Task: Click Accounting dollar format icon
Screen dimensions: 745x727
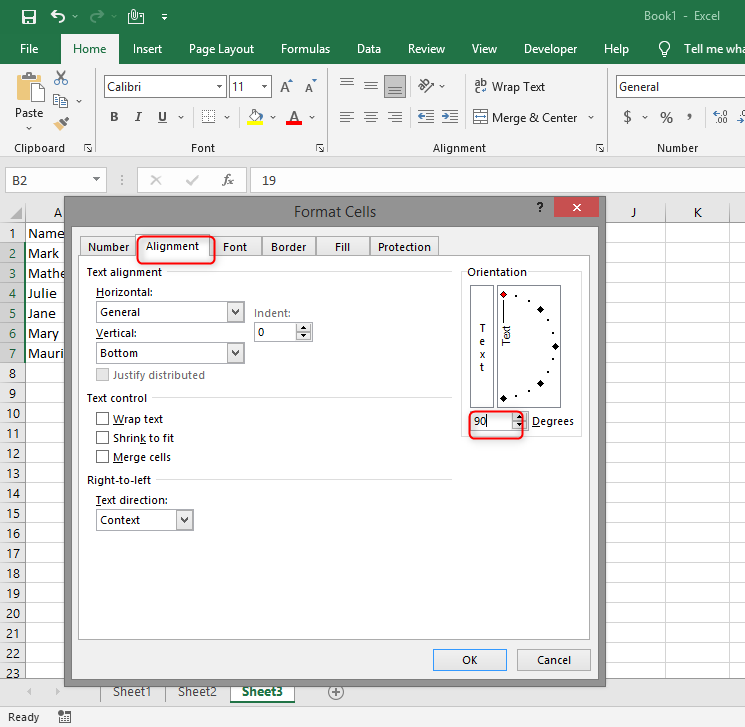Action: point(627,117)
